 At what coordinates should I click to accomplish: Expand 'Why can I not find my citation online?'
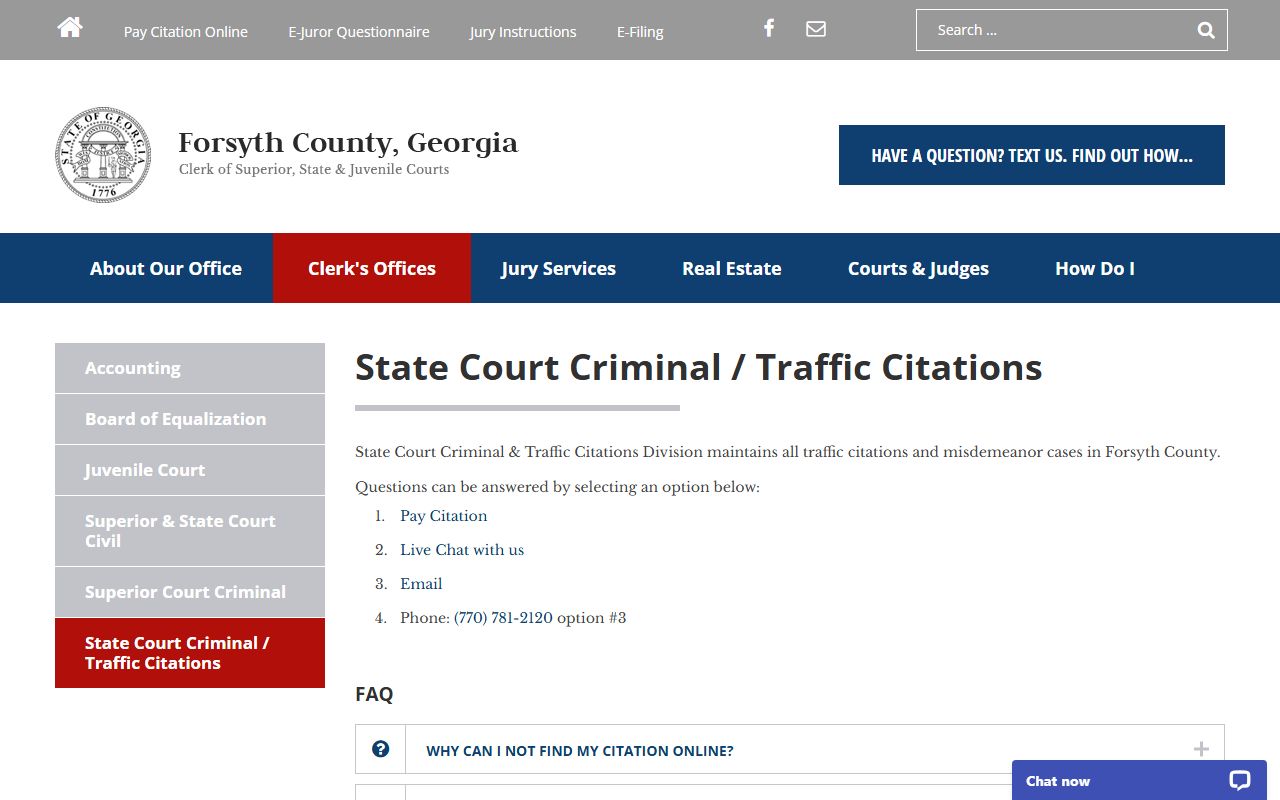(x=790, y=749)
